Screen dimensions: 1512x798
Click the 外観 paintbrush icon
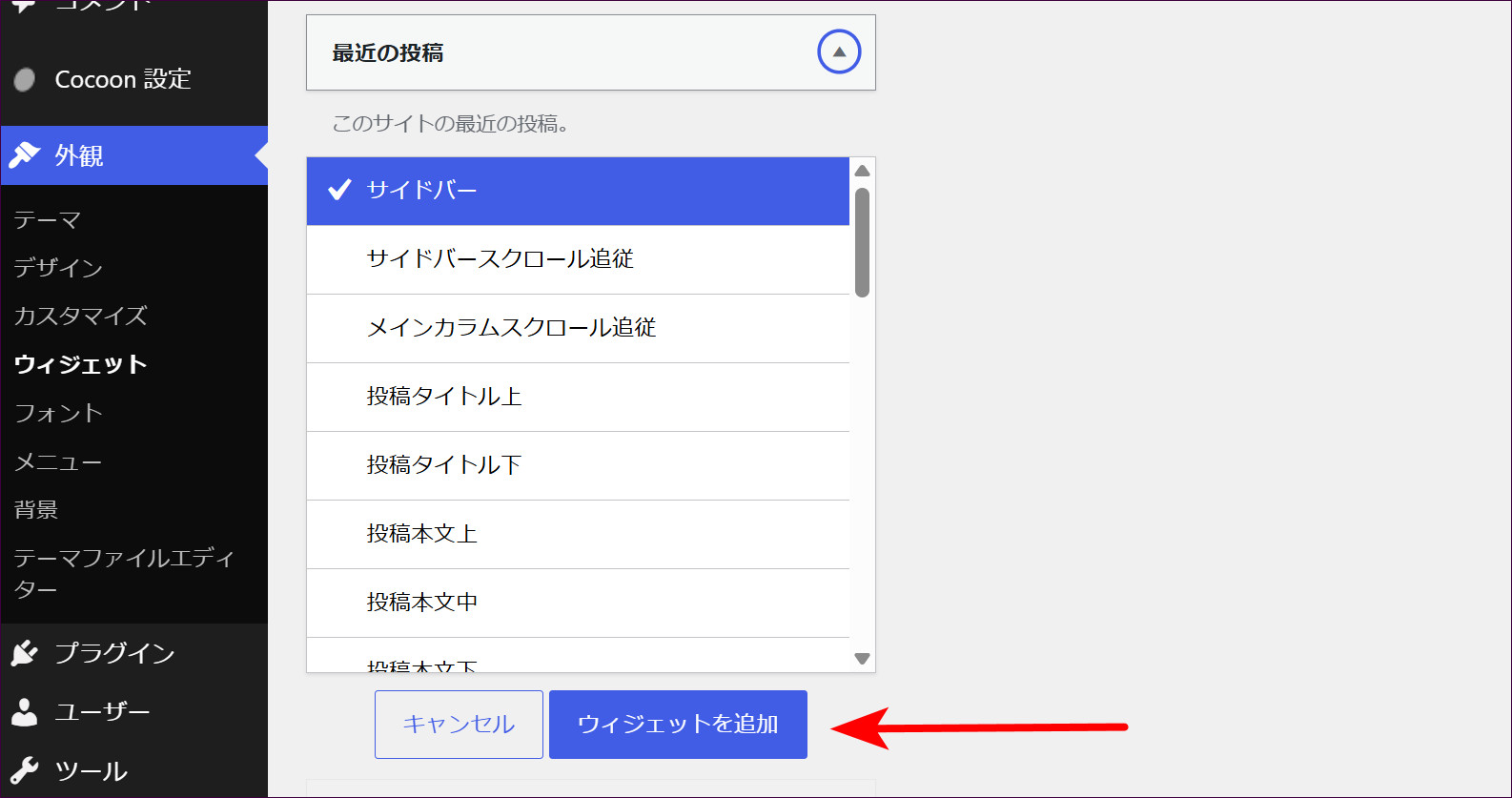click(x=25, y=154)
